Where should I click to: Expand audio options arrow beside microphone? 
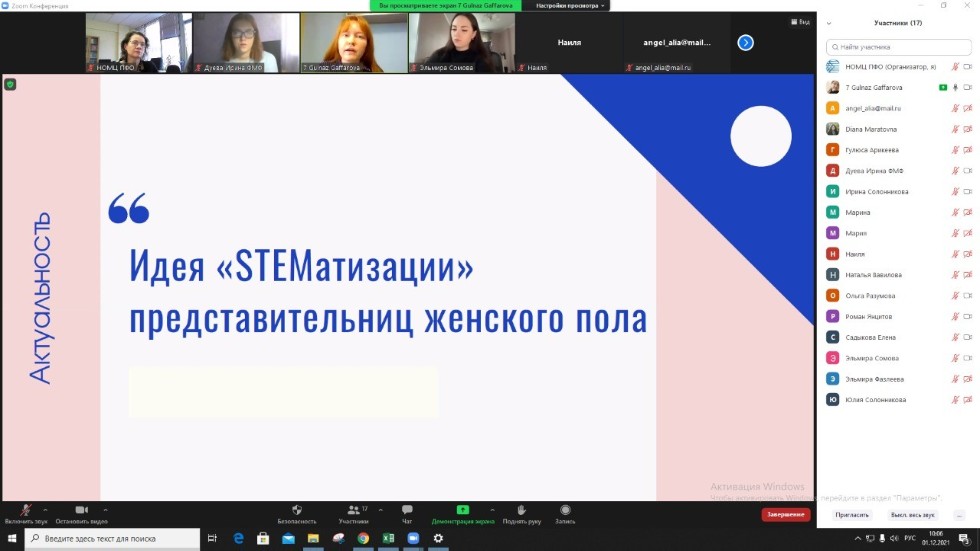pos(45,508)
